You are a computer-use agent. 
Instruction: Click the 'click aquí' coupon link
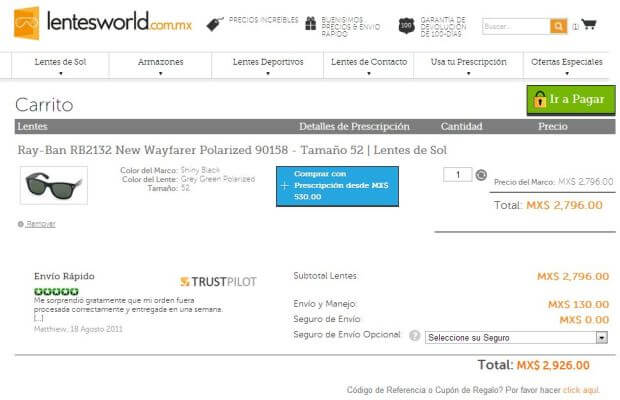point(581,390)
